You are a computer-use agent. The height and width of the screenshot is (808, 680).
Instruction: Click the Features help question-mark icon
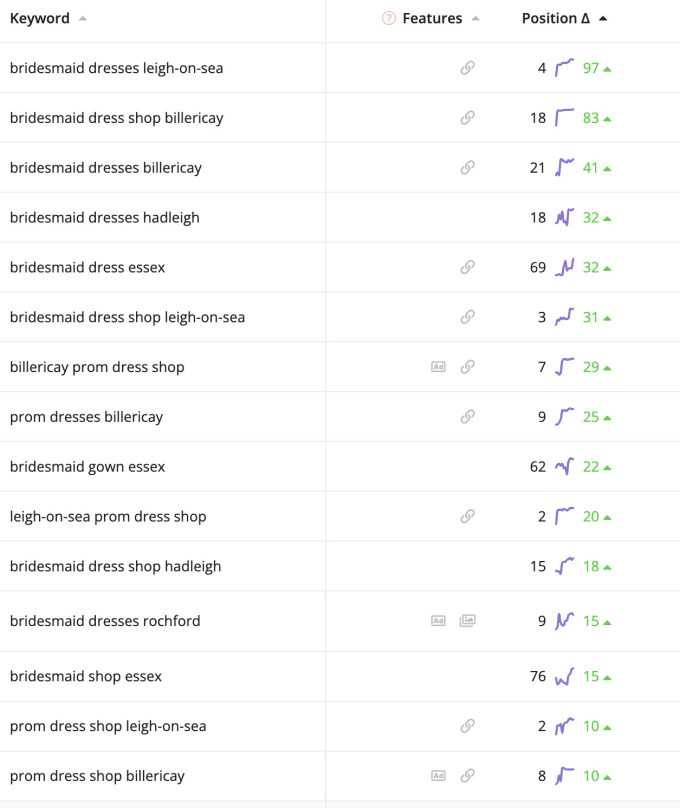[388, 19]
